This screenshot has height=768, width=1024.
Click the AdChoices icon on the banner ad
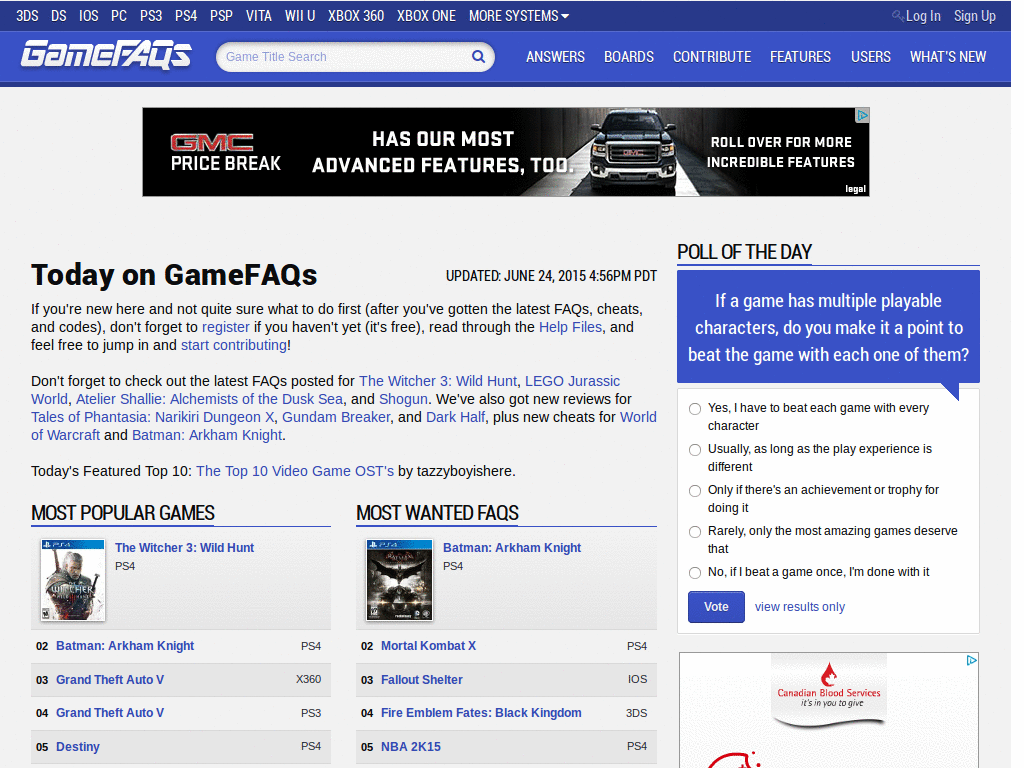coord(862,115)
